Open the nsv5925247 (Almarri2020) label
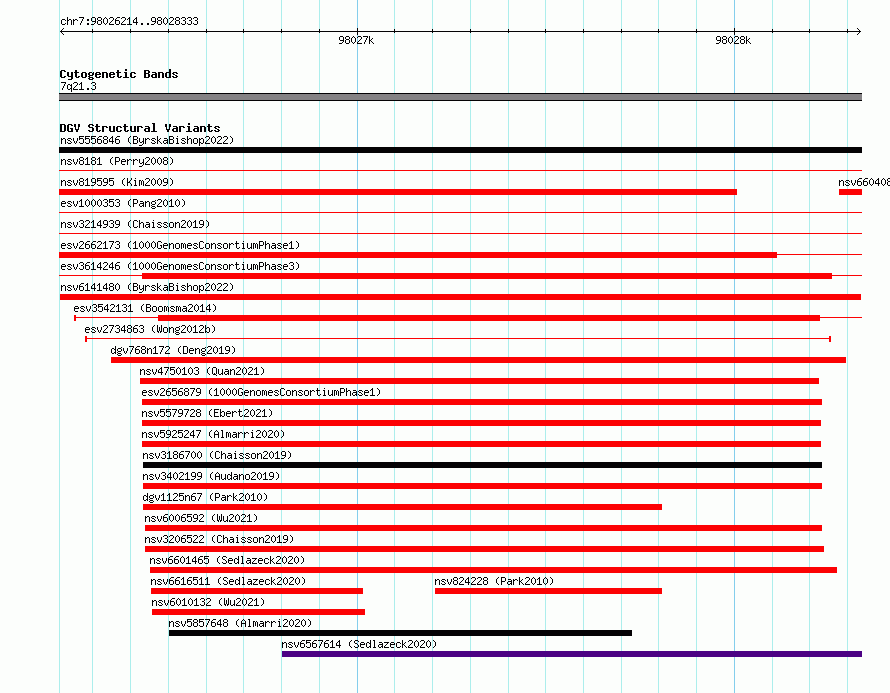890x693 pixels. pyautogui.click(x=213, y=434)
